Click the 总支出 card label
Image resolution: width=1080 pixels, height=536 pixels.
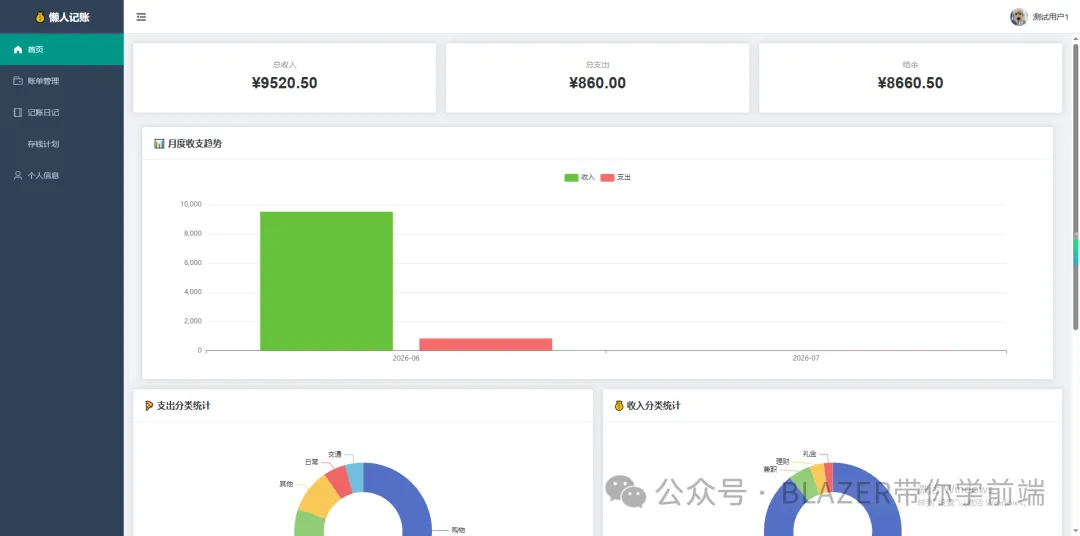[x=597, y=65]
